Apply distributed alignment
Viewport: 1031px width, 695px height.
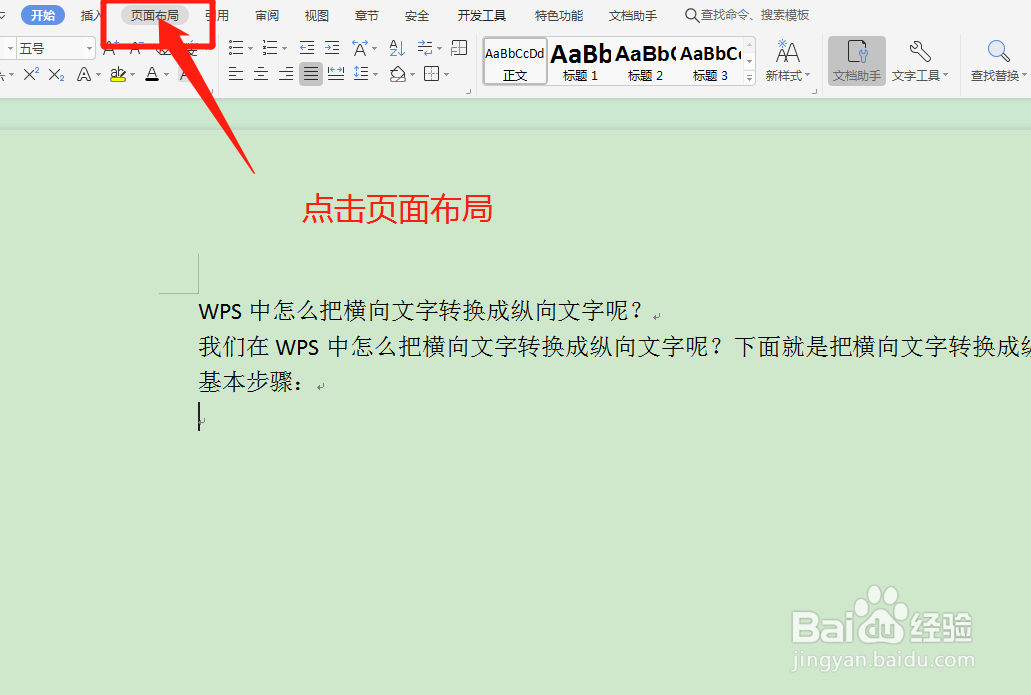[x=336, y=74]
